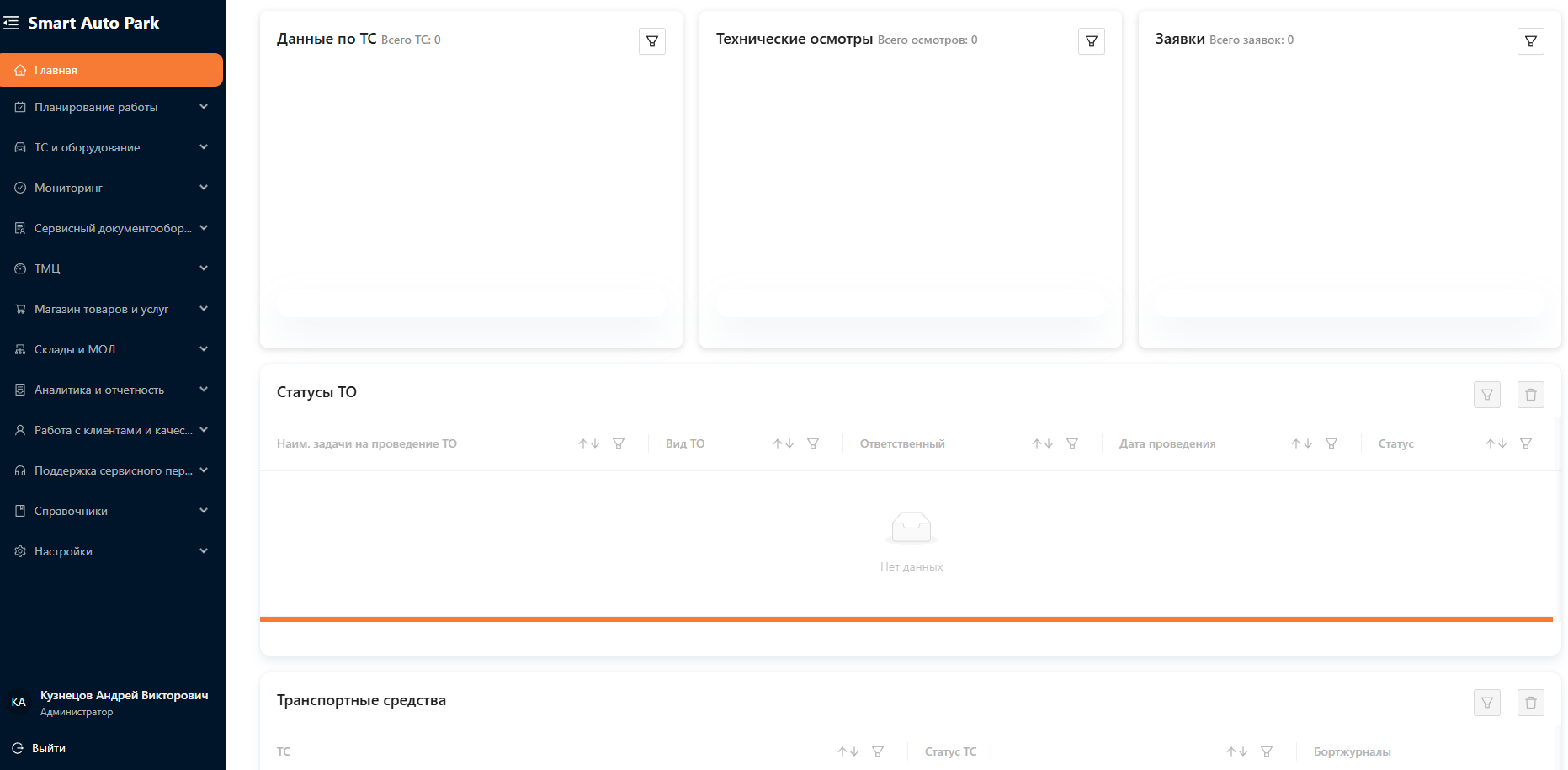Sort by Дата проведения column arrows

click(x=1301, y=443)
